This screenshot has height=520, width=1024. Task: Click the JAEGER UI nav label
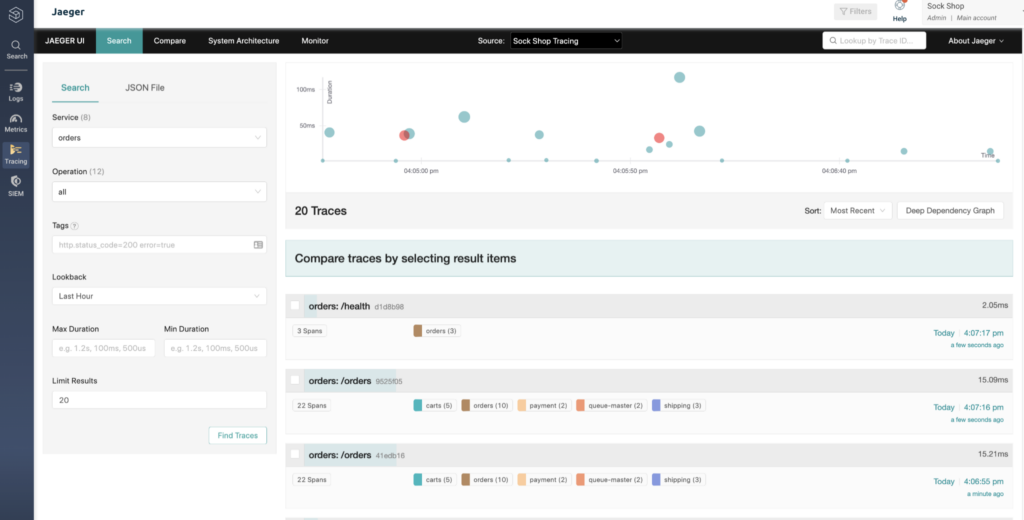65,41
